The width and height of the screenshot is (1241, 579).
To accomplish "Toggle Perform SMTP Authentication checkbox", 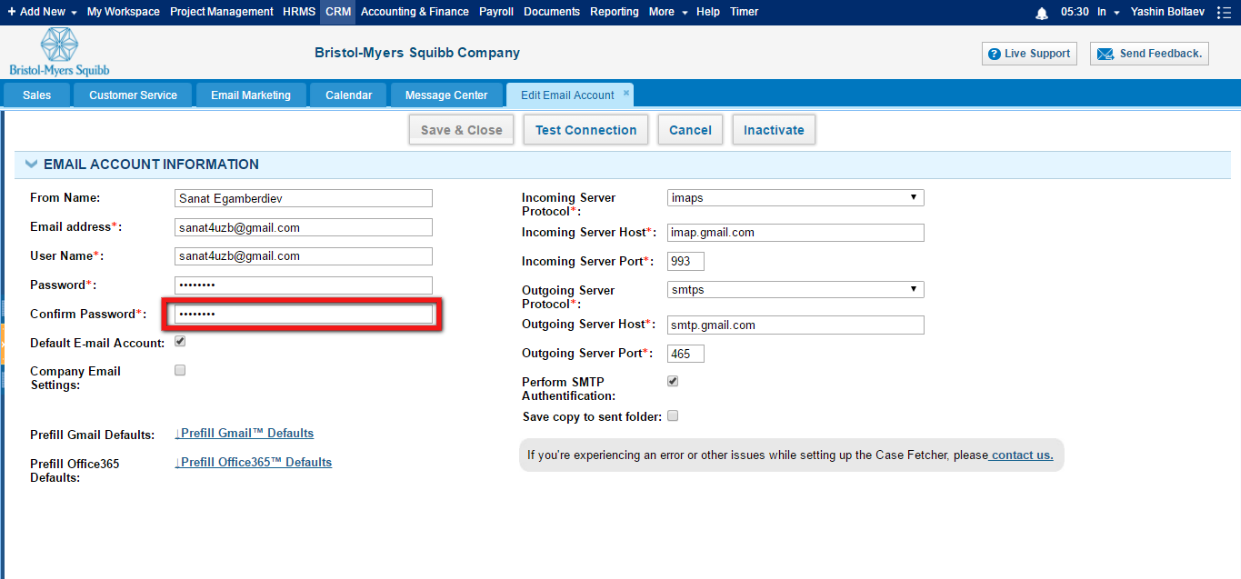I will click(673, 381).
